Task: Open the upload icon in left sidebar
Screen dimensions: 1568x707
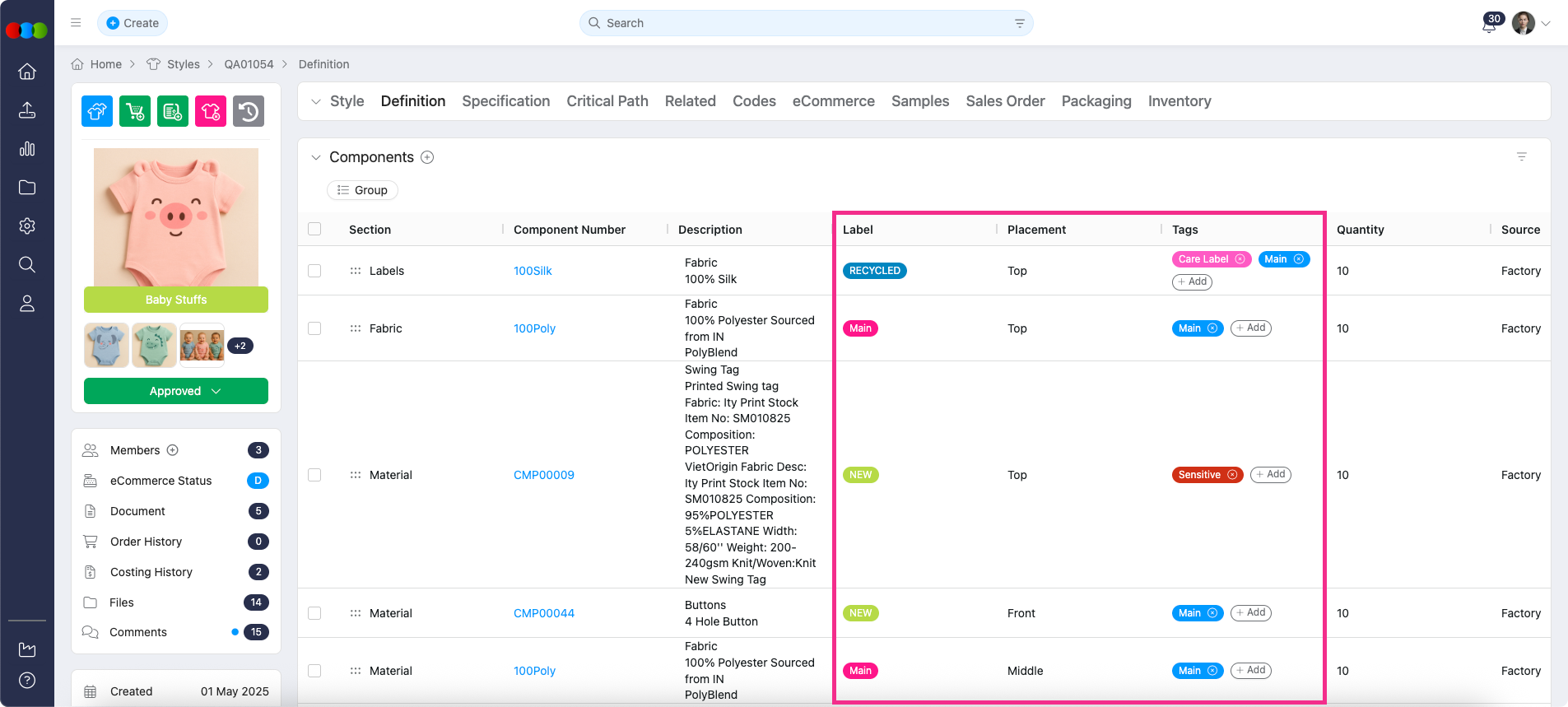Action: click(x=27, y=110)
